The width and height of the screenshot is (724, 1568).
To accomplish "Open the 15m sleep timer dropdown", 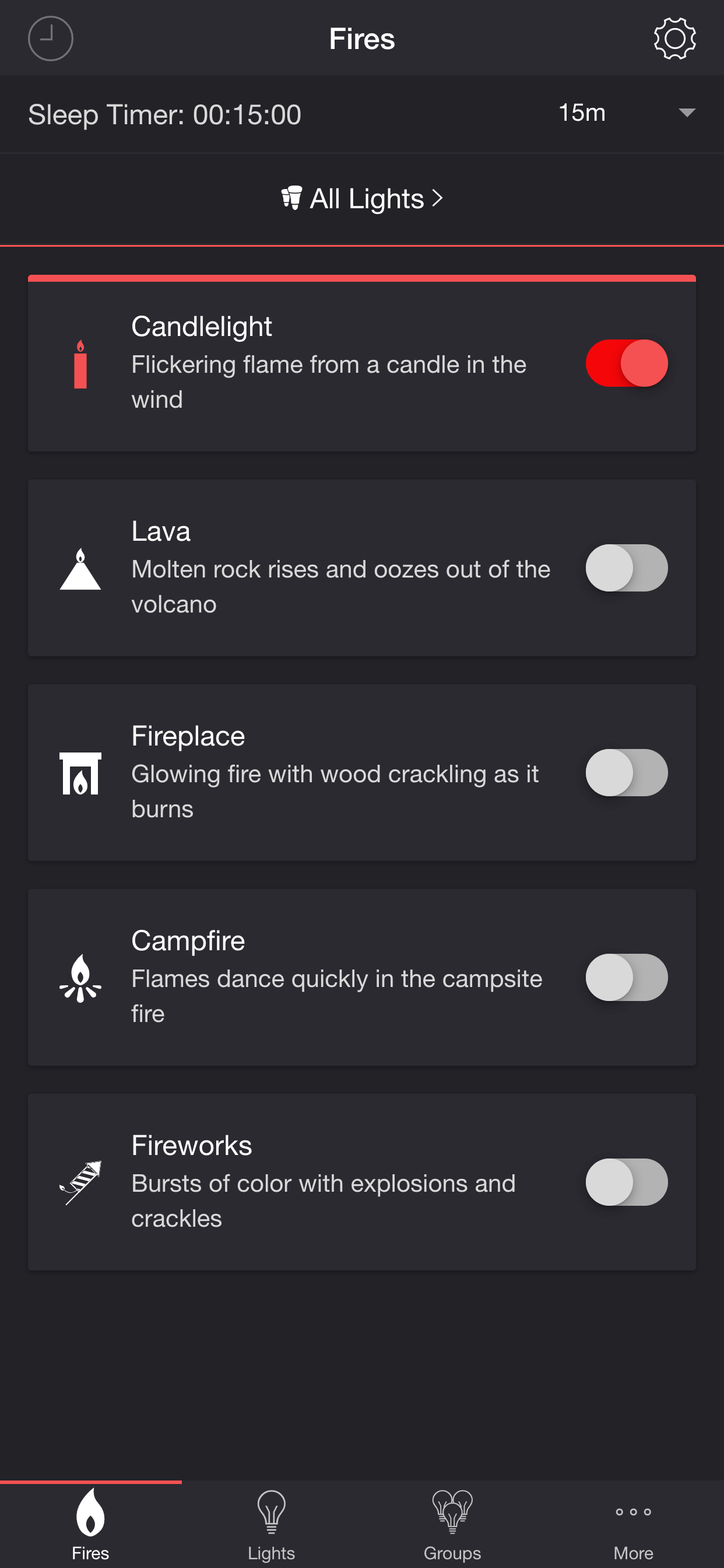I will [626, 113].
